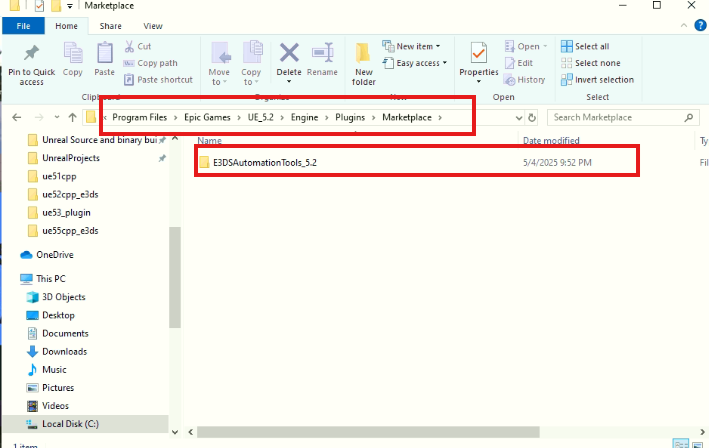Refresh the Marketplace folder view
The height and width of the screenshot is (448, 709).
(532, 117)
